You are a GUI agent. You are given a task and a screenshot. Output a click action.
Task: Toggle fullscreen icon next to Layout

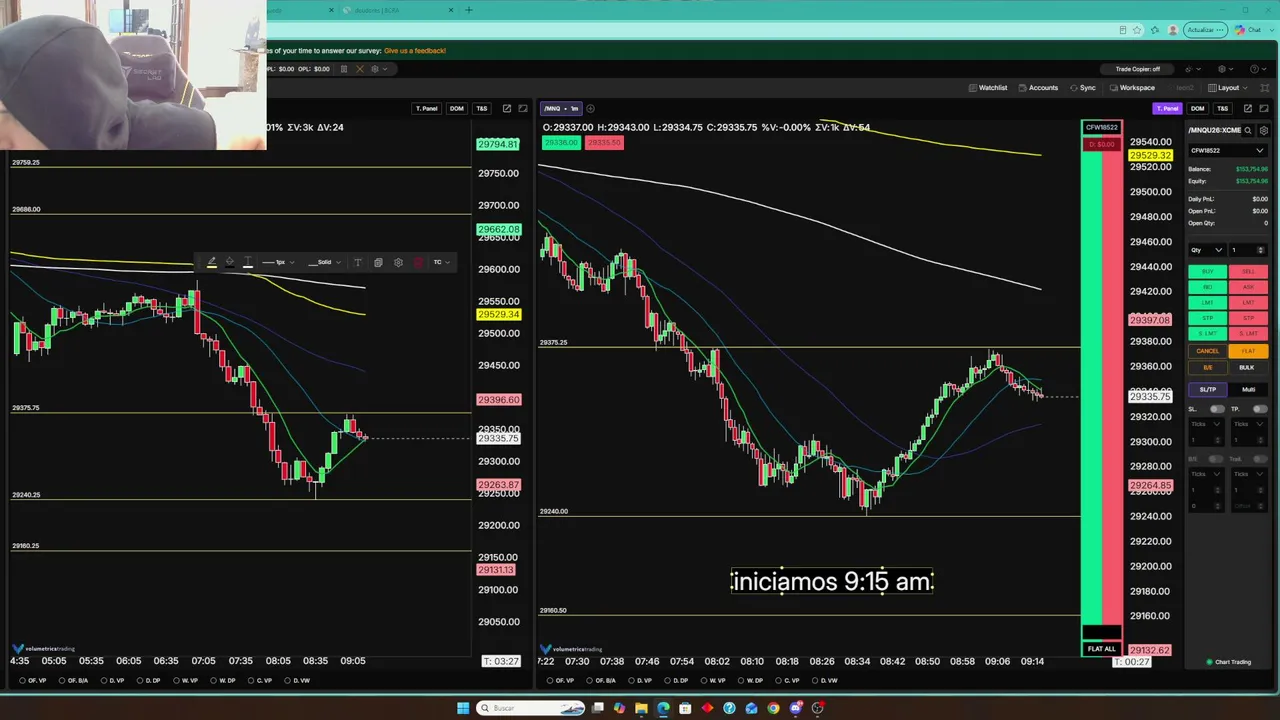1264,88
